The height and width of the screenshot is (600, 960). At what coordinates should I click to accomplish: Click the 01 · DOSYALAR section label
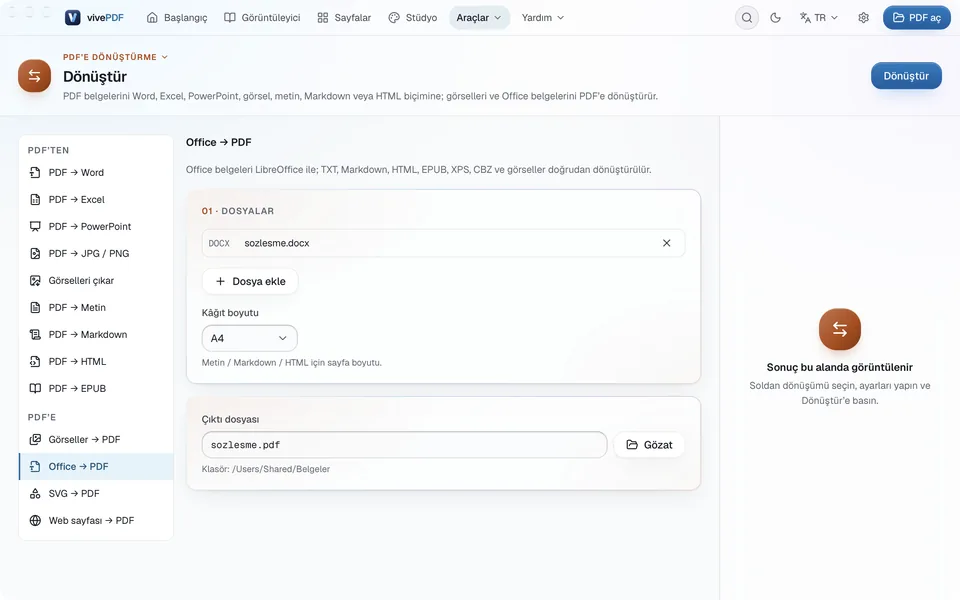click(x=238, y=211)
